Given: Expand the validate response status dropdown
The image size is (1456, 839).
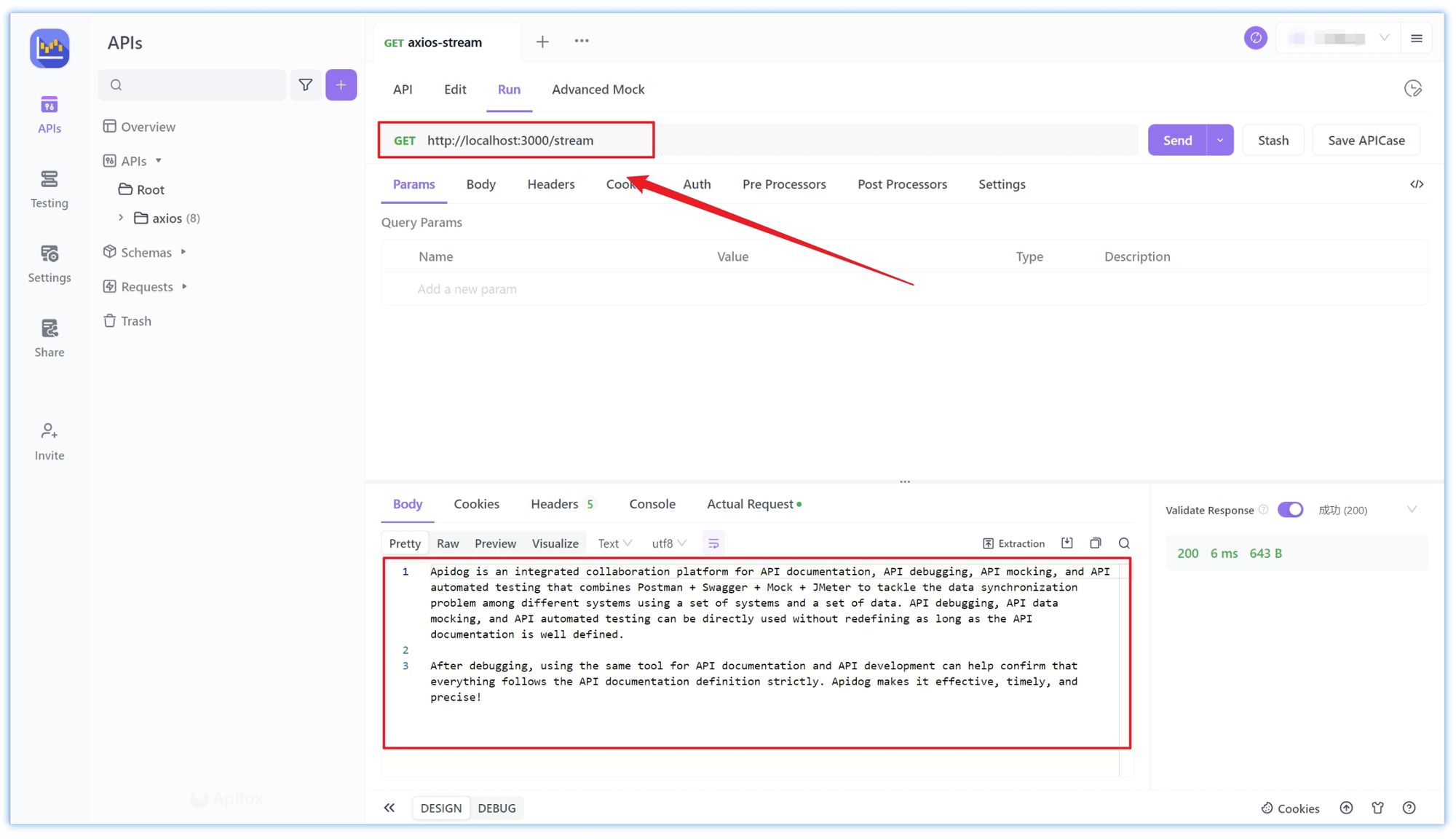Looking at the screenshot, I should point(1412,510).
